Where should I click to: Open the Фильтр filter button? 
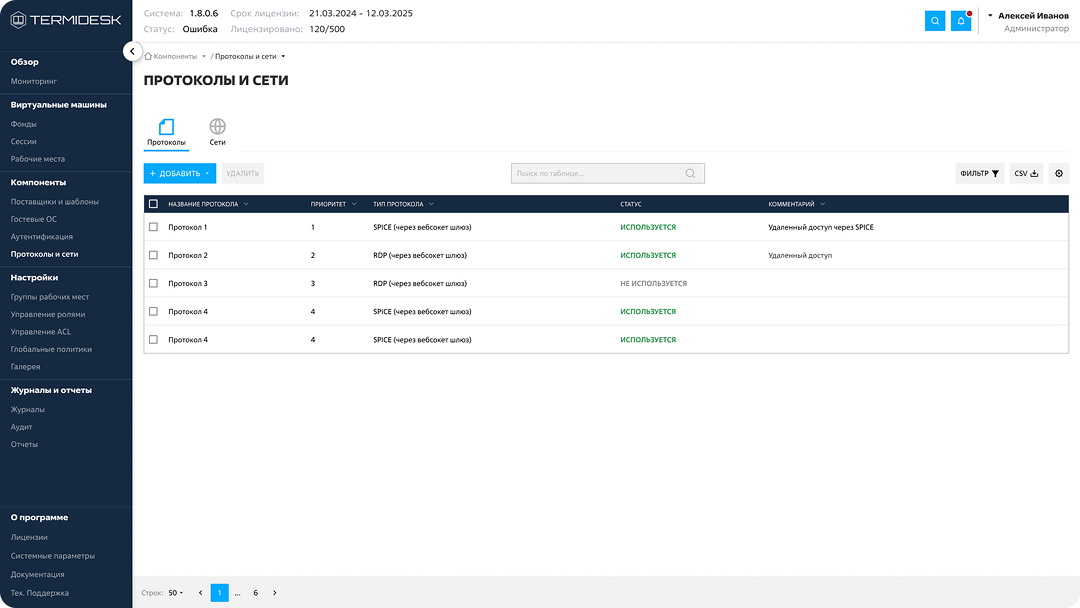[x=979, y=174]
